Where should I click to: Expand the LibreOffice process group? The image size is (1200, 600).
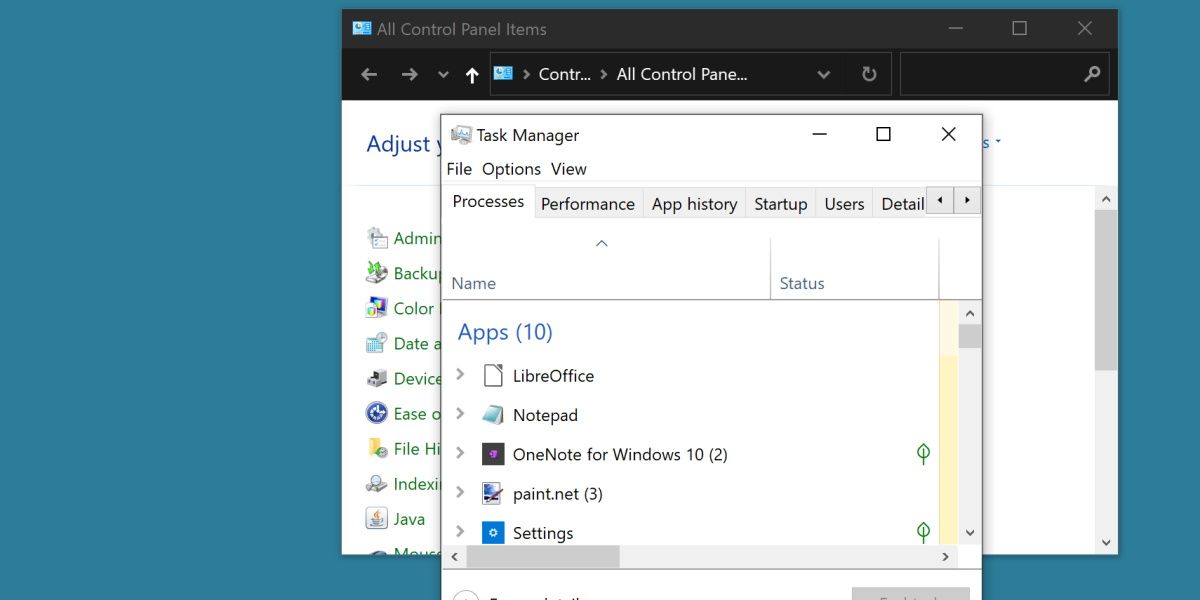click(460, 375)
